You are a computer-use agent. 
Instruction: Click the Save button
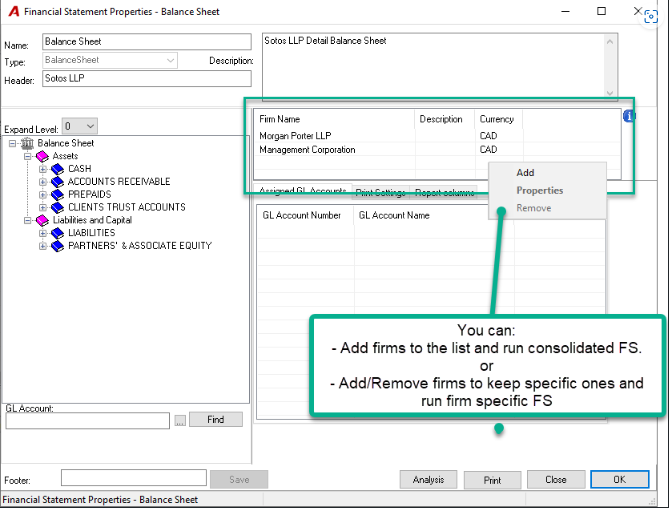[x=239, y=479]
